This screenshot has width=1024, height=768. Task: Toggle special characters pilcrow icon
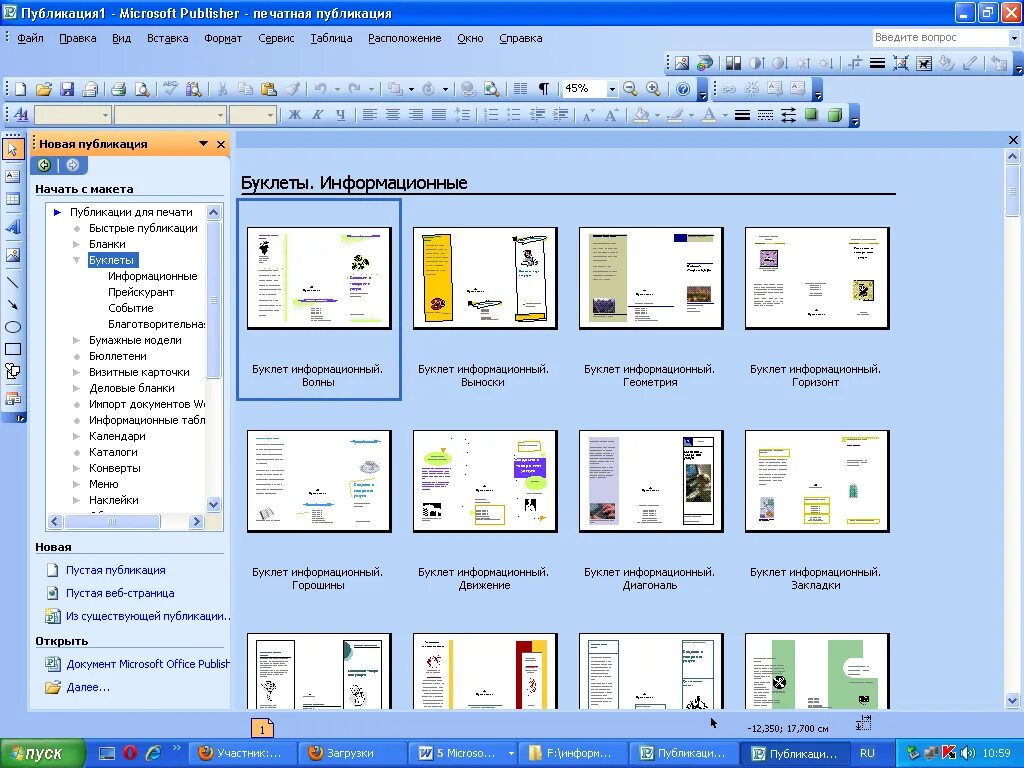543,89
